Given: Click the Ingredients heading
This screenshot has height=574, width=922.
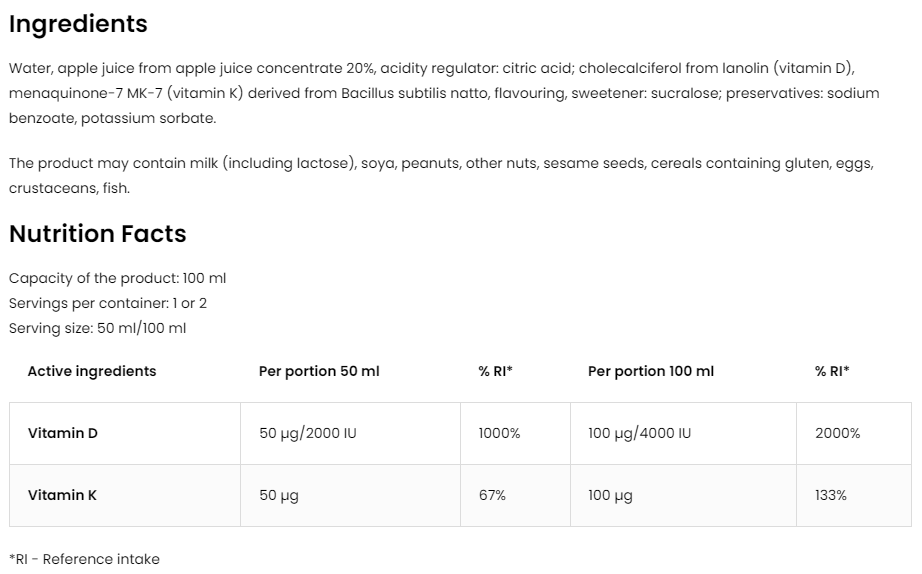Looking at the screenshot, I should point(78,24).
